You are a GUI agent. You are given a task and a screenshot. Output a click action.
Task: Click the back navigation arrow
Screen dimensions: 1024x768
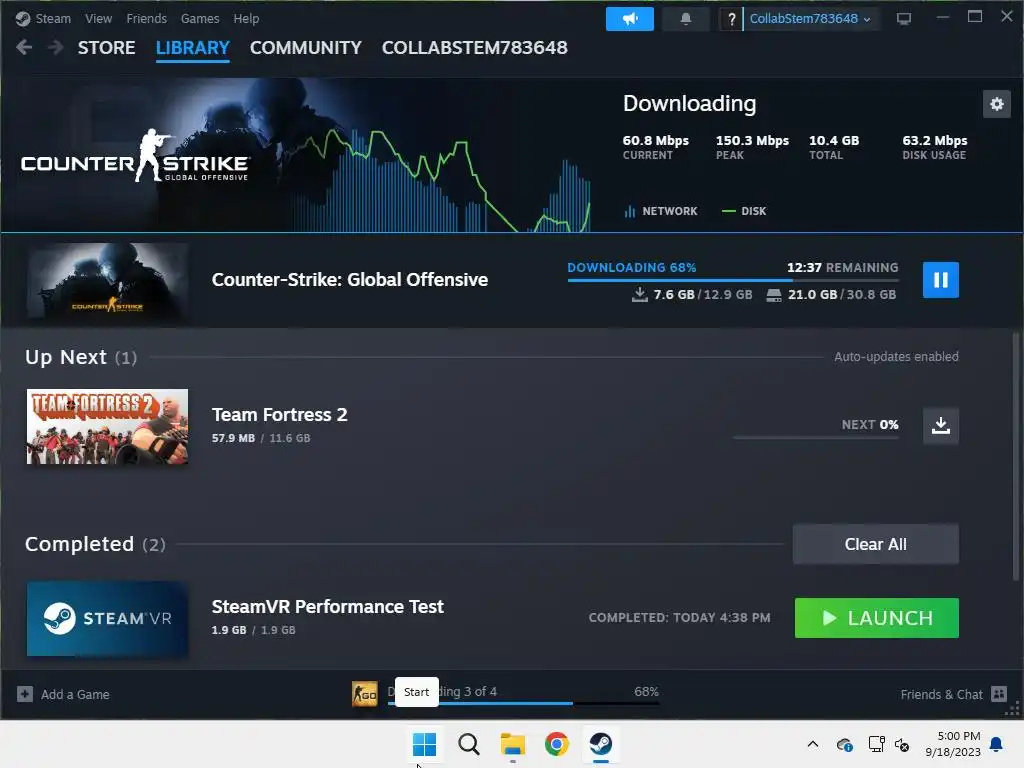(x=24, y=47)
